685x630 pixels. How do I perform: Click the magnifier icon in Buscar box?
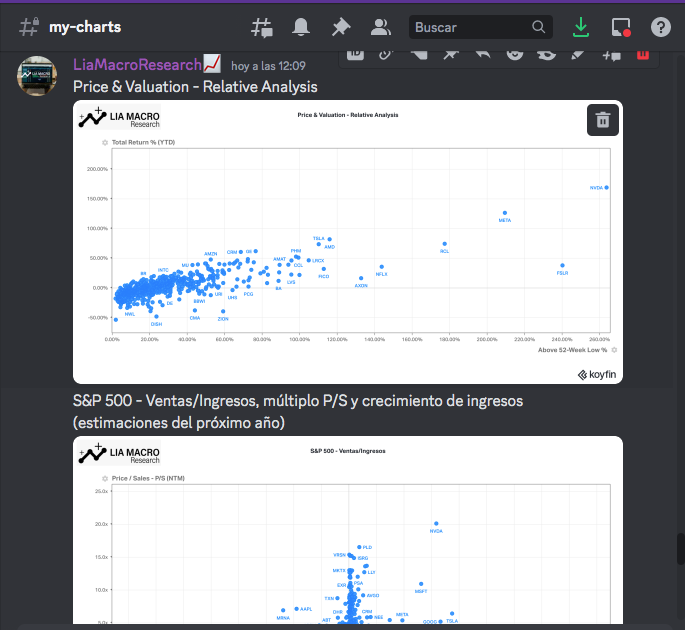pyautogui.click(x=539, y=27)
